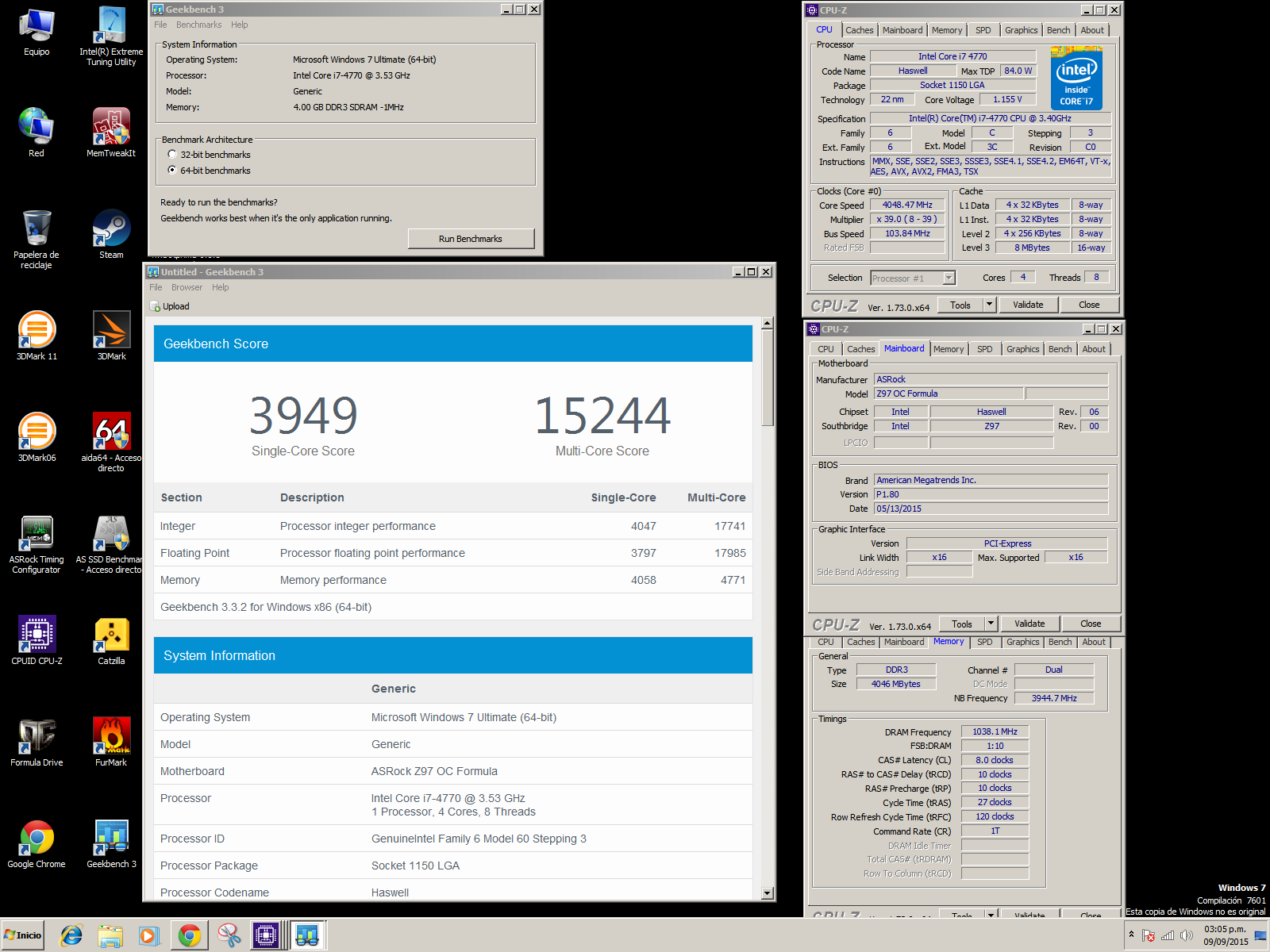Launch Steam desktop icon
Image resolution: width=1270 pixels, height=952 pixels.
point(111,234)
